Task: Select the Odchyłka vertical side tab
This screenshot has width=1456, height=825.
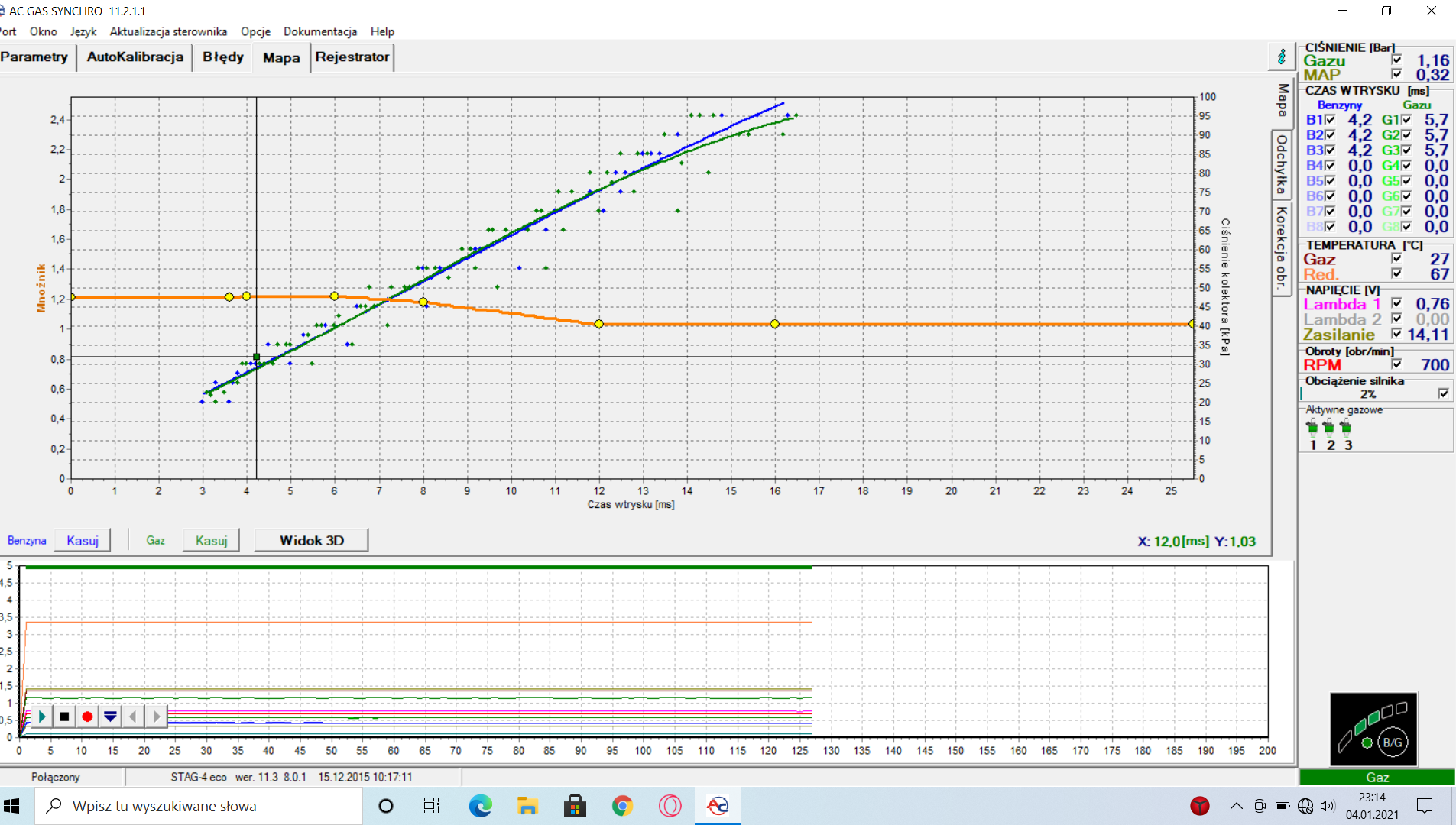Action: coord(1282,164)
